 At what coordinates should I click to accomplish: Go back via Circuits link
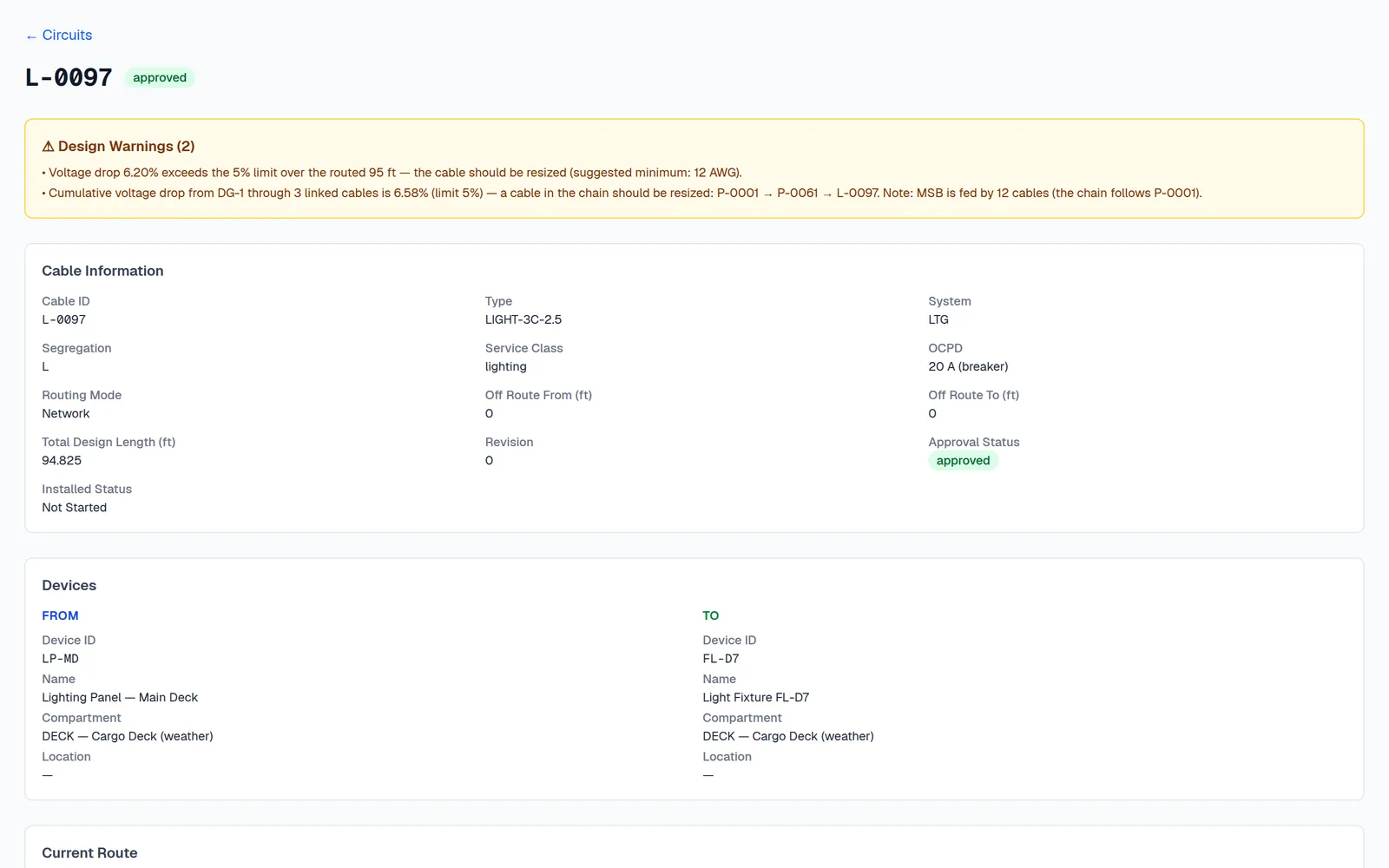pos(59,36)
